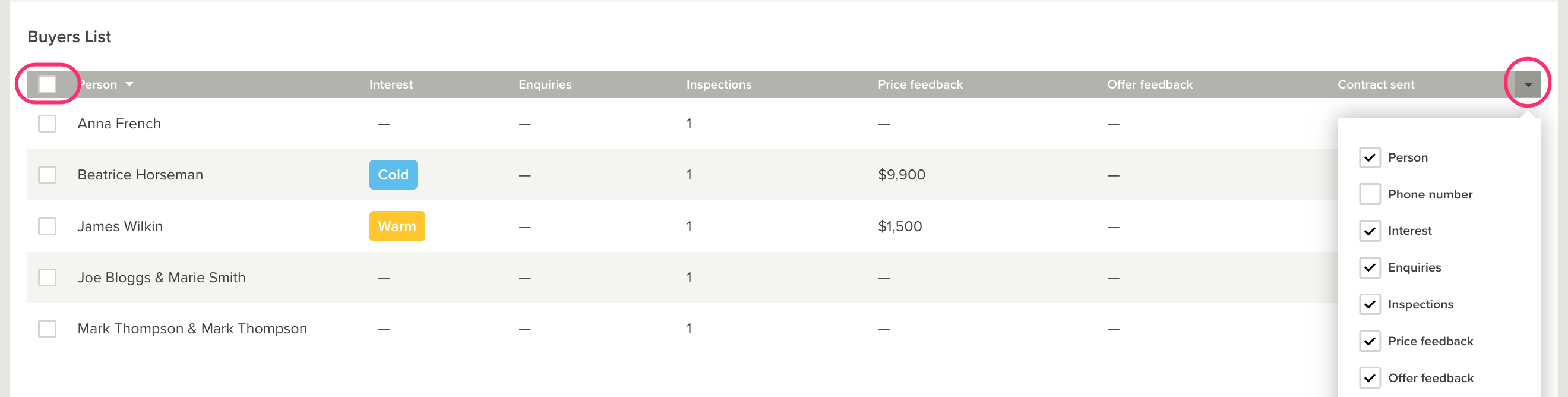1568x397 pixels.
Task: Check Mark Thompson row checkbox
Action: pyautogui.click(x=47, y=329)
